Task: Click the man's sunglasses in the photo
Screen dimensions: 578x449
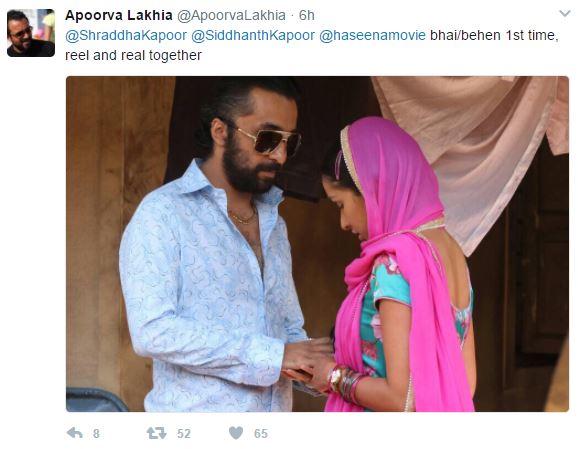Action: 268,142
